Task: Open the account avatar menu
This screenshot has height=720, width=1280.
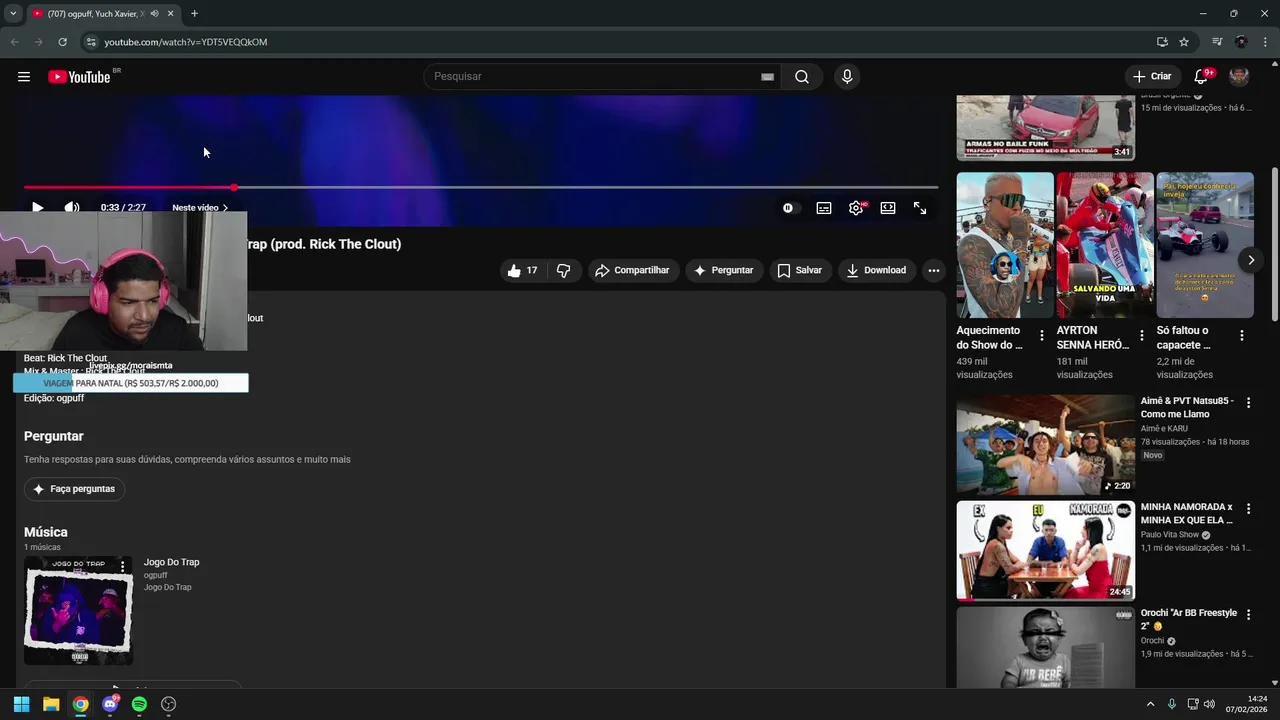Action: coord(1239,77)
